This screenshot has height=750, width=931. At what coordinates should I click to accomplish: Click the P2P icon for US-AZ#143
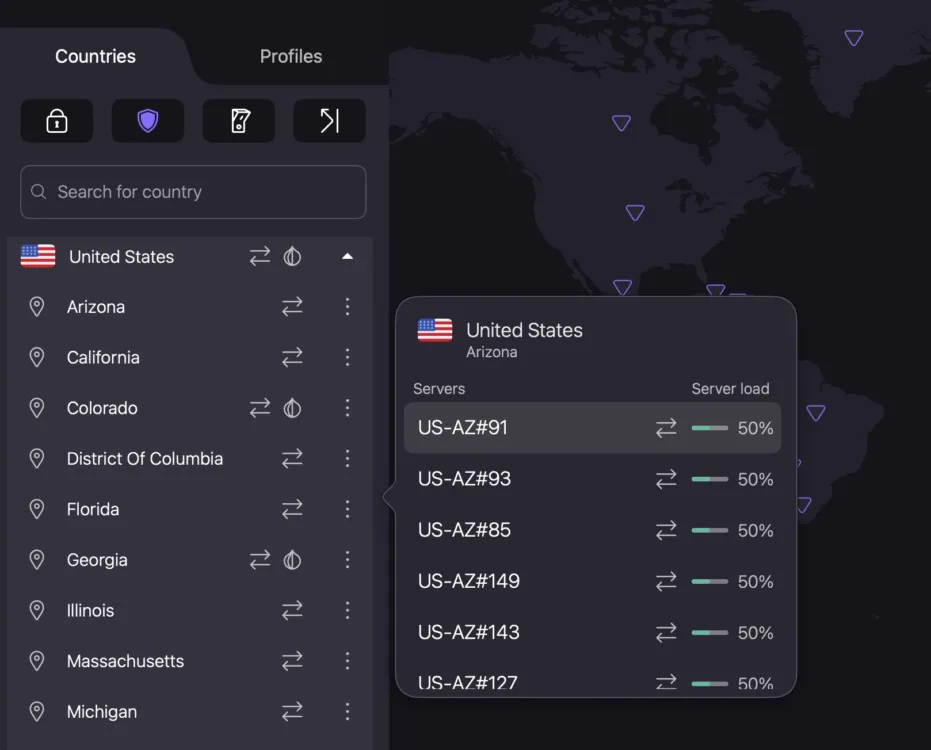(666, 632)
